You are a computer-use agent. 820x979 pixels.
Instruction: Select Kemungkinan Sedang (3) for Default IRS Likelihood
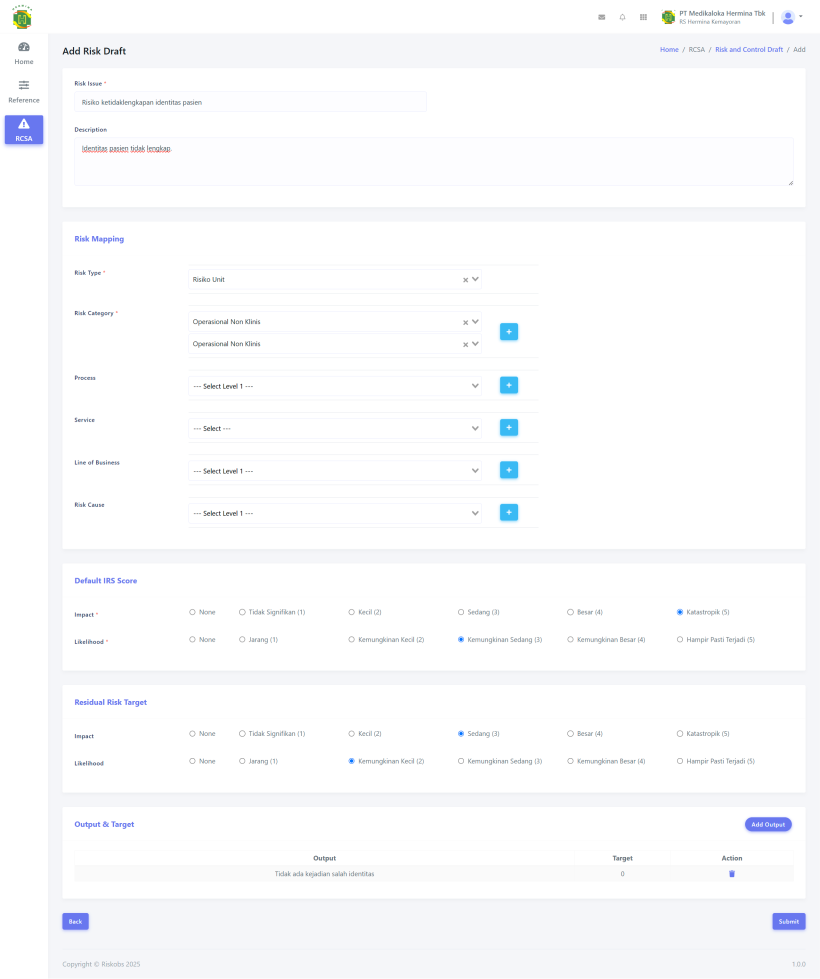coord(461,640)
